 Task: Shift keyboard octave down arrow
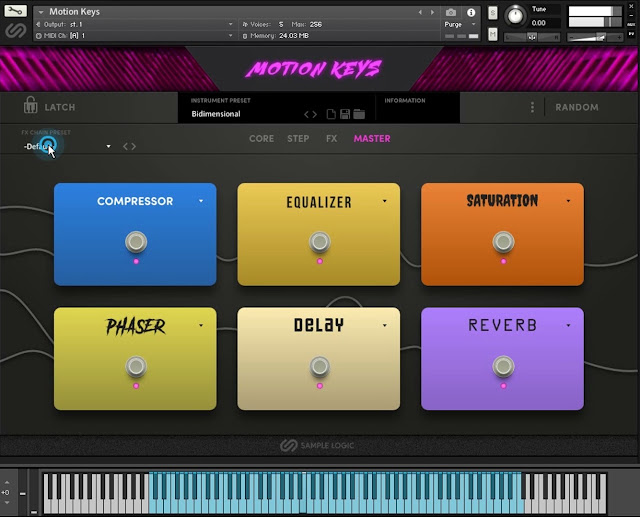click(x=7, y=502)
